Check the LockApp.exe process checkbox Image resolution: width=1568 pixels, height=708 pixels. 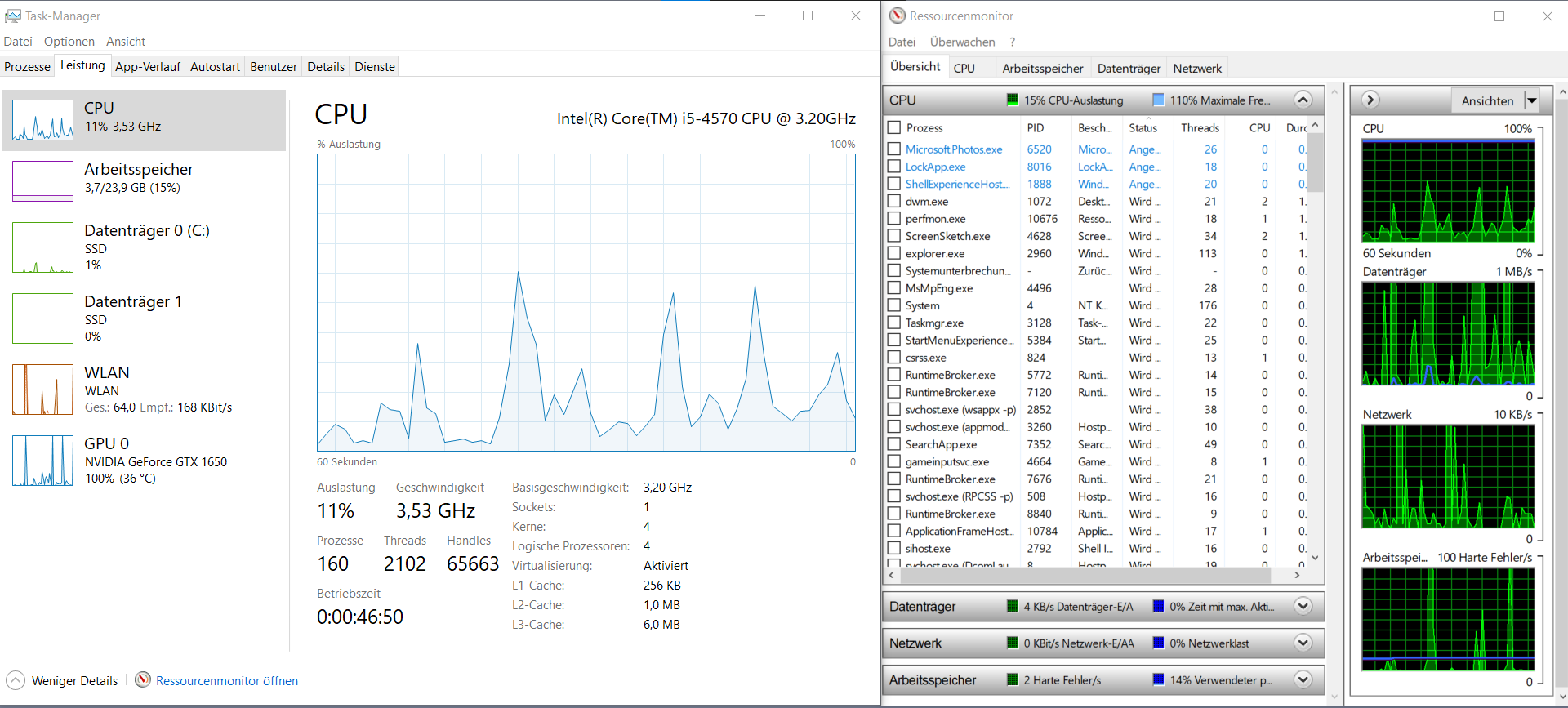(x=894, y=167)
